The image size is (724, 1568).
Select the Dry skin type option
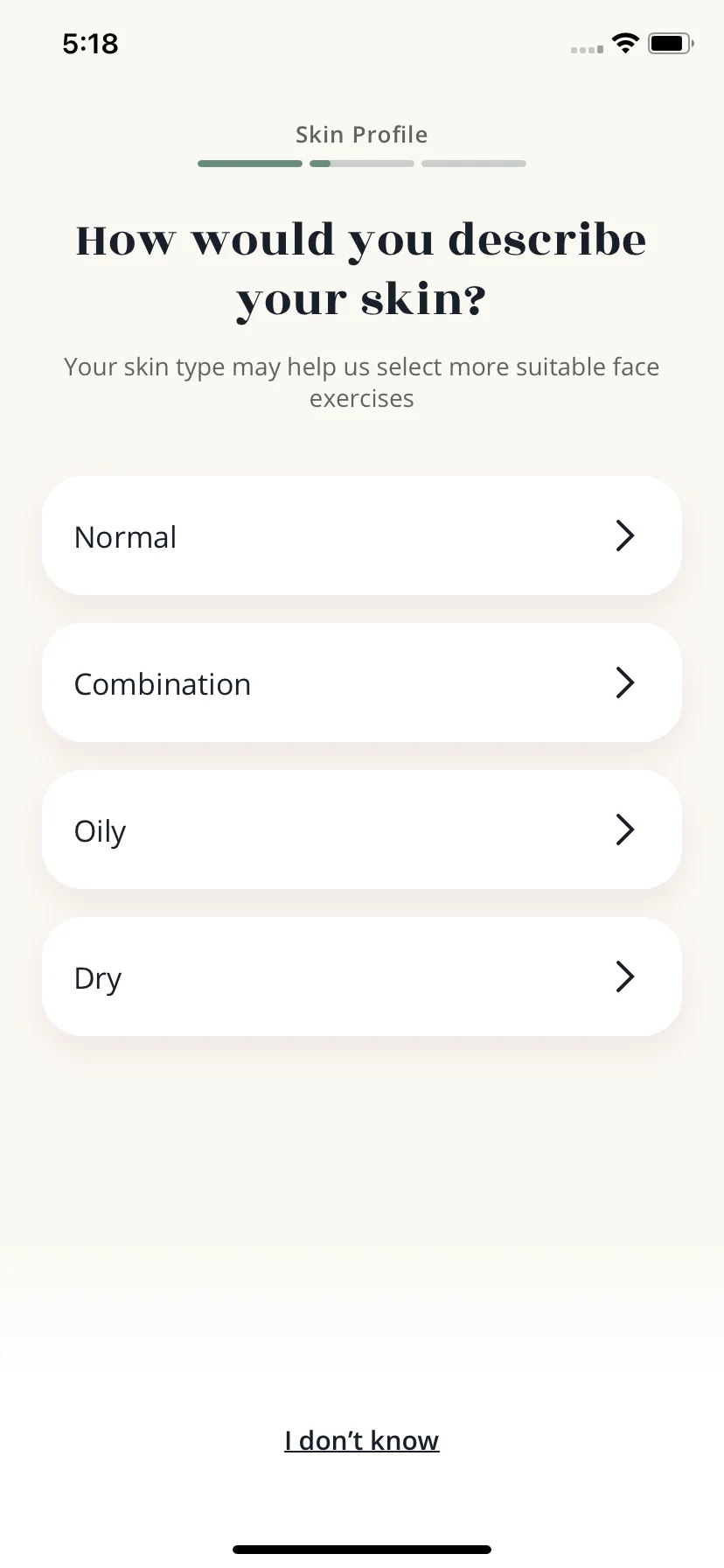coord(362,976)
